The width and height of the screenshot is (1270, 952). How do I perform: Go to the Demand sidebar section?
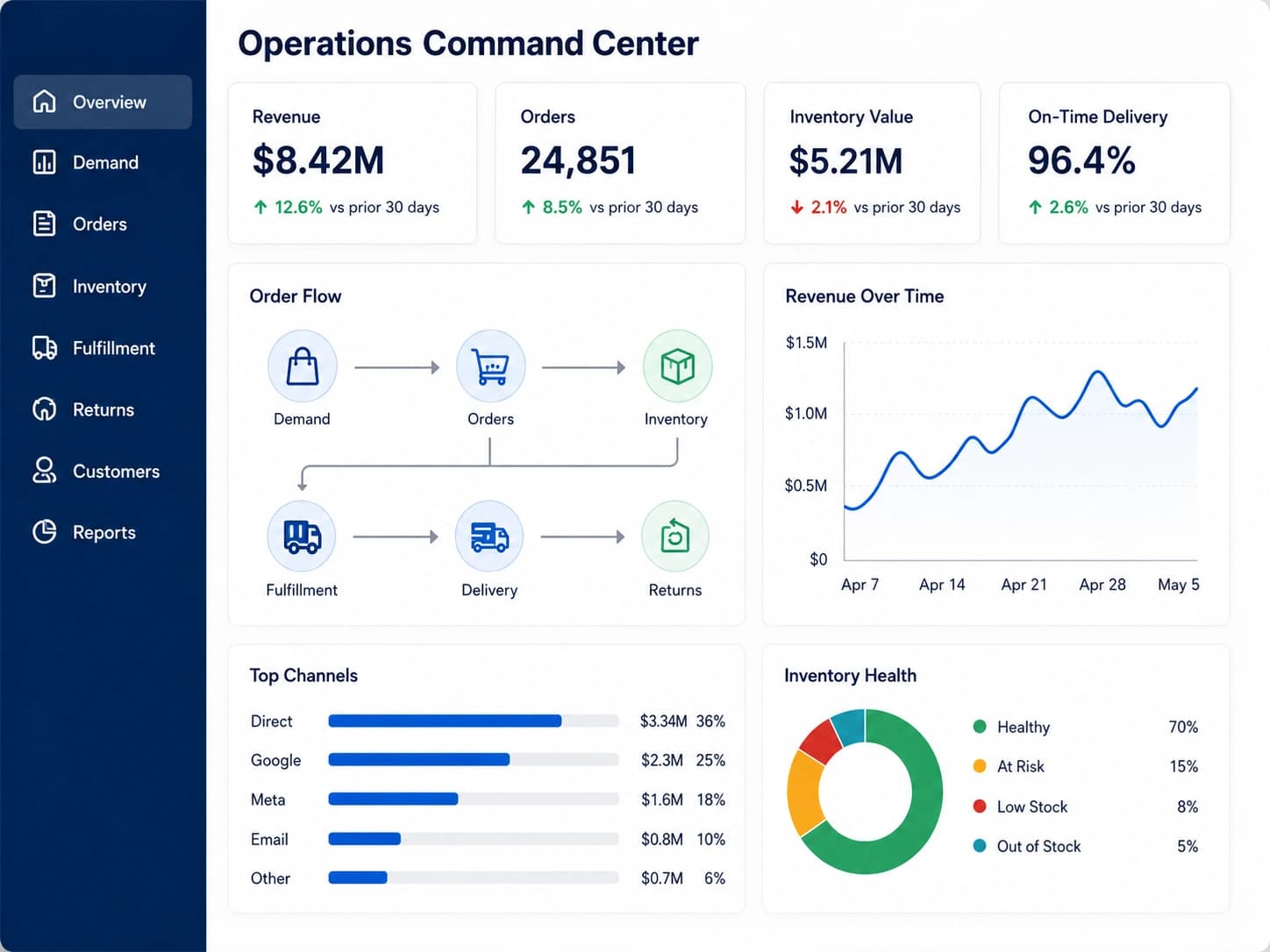pyautogui.click(x=103, y=162)
